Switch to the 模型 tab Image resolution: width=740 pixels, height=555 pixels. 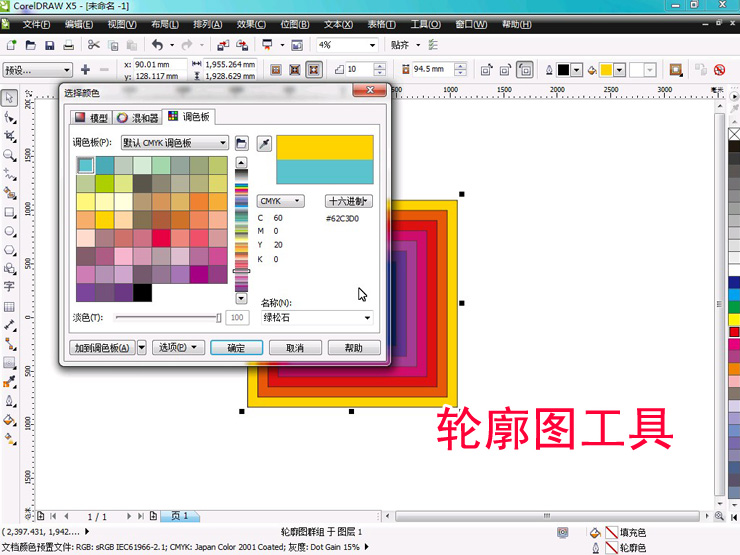pyautogui.click(x=92, y=118)
